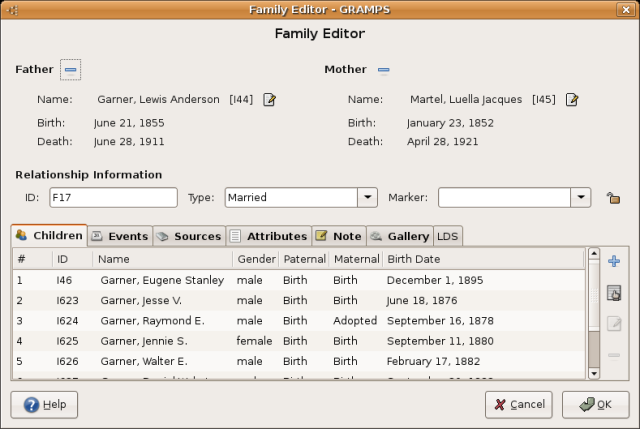This screenshot has height=429, width=640.
Task: Open Help for the Family Editor
Action: point(44,405)
